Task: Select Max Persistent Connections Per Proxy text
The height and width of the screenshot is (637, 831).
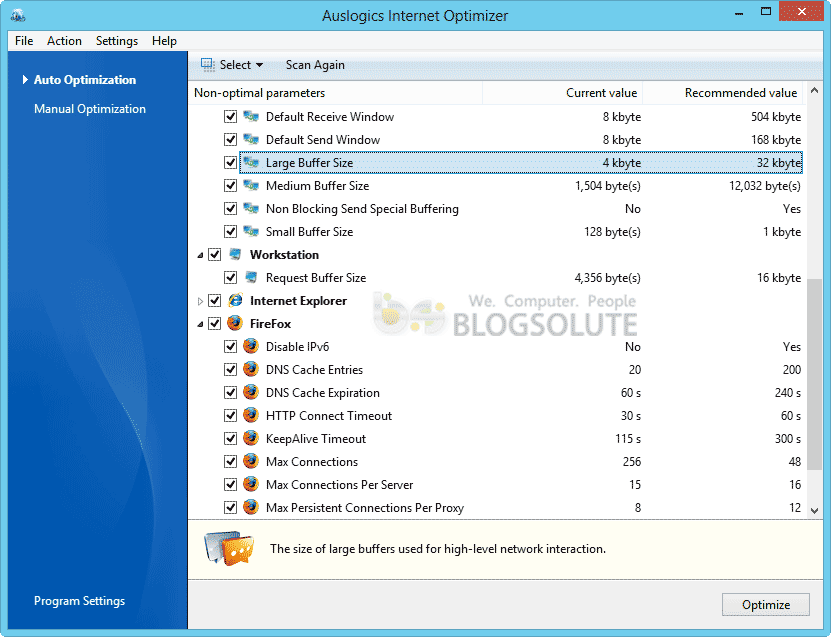Action: (x=365, y=508)
